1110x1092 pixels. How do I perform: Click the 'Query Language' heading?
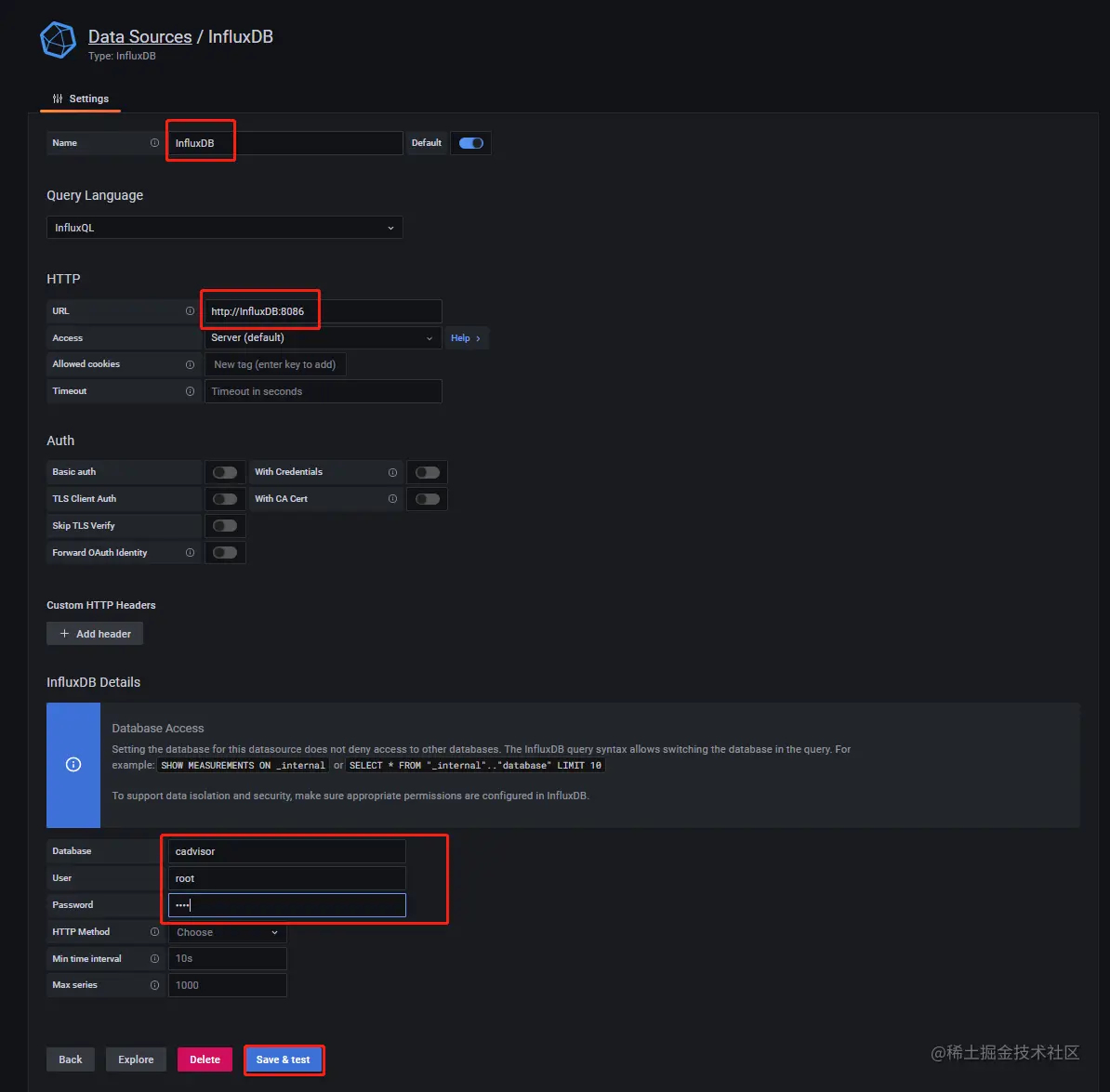95,195
